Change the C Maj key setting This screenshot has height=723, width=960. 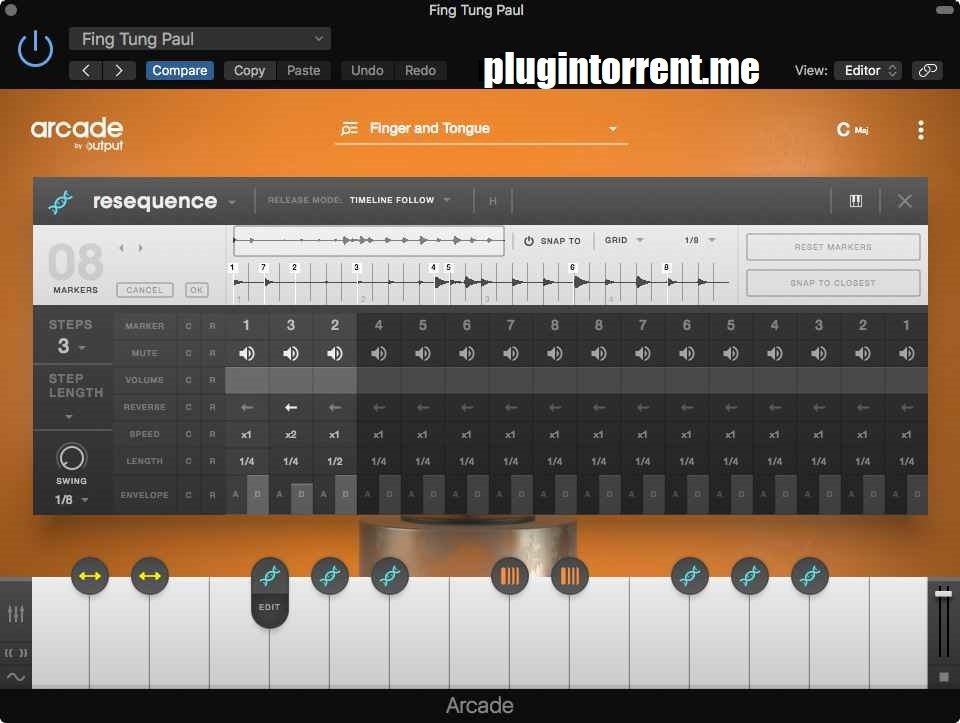[852, 130]
